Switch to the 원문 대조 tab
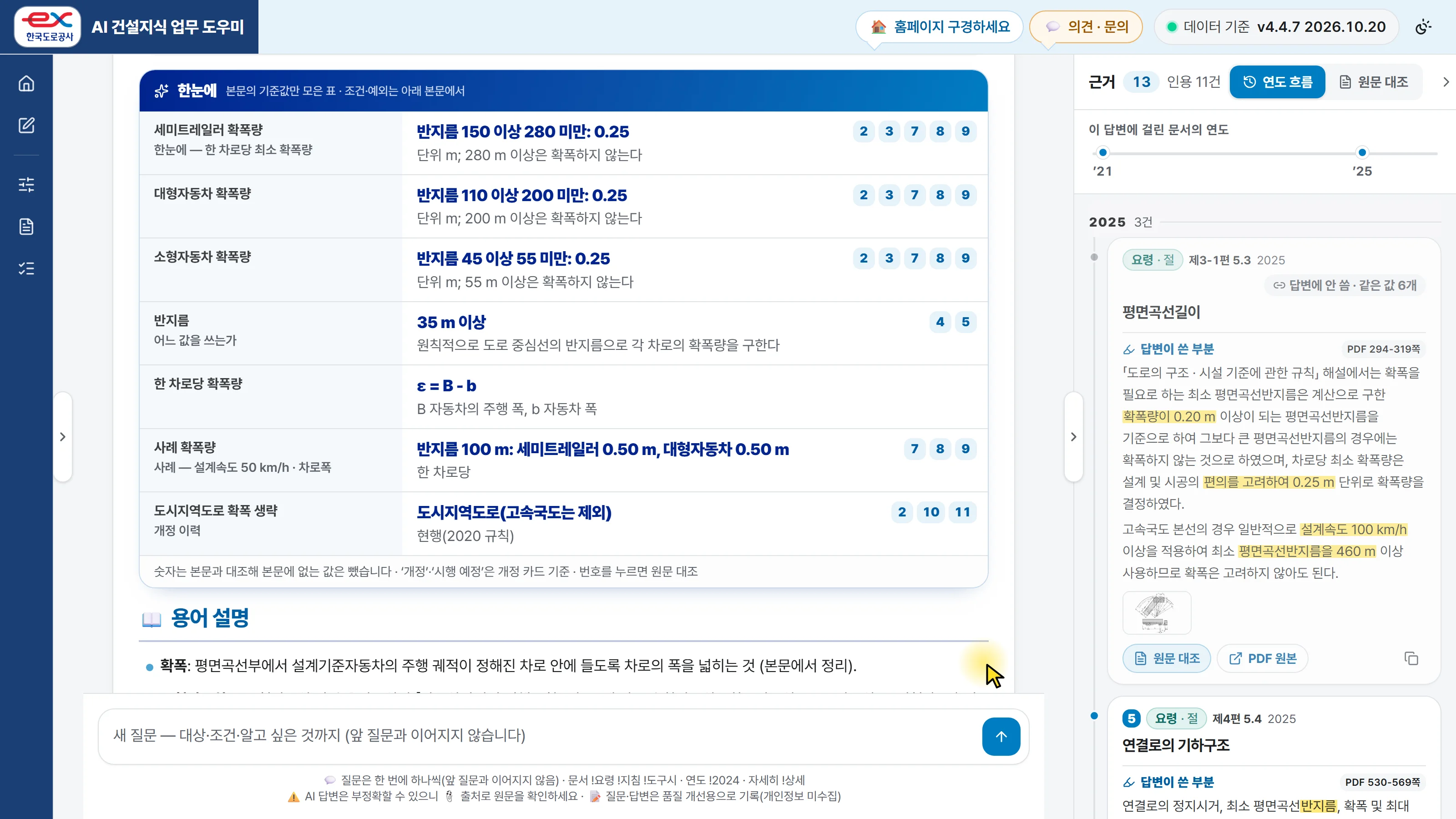Viewport: 1456px width, 819px height. [x=1374, y=82]
